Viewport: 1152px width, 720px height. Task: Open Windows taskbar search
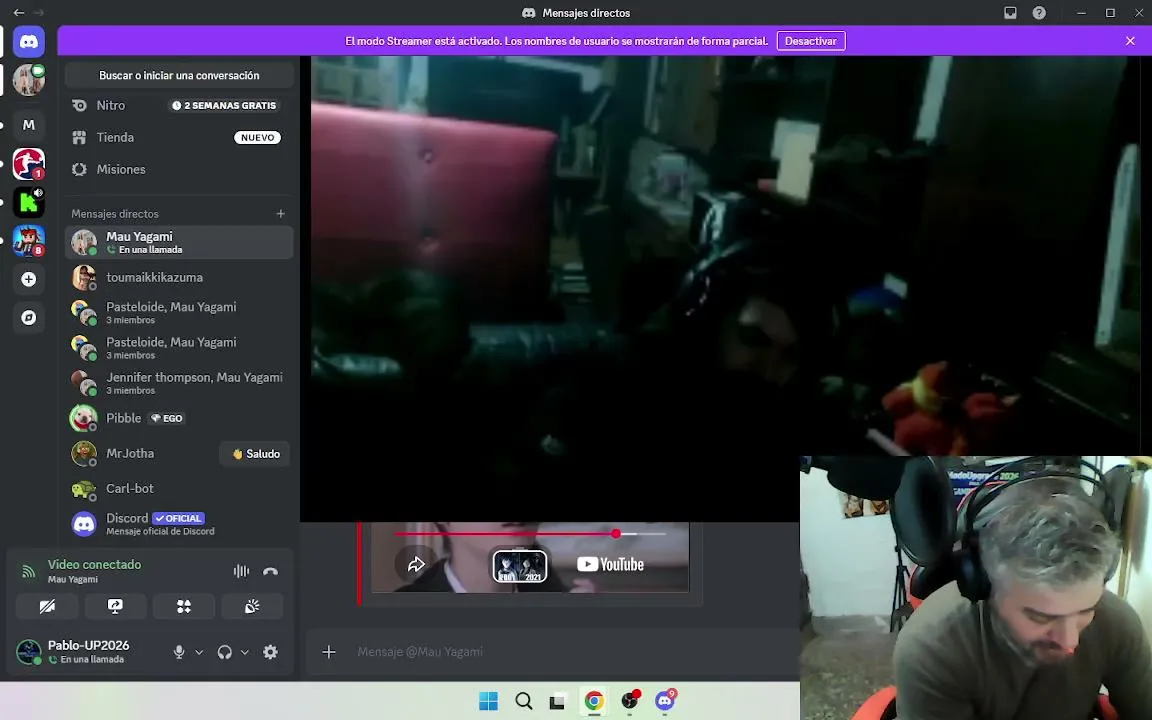point(524,701)
